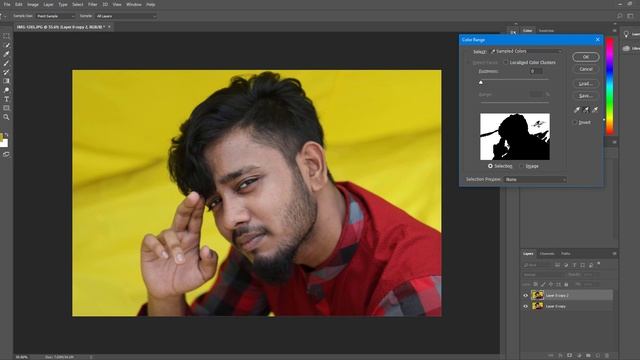Viewport: 640px width, 360px height.
Task: Create a new group folder icon
Action: click(588, 356)
